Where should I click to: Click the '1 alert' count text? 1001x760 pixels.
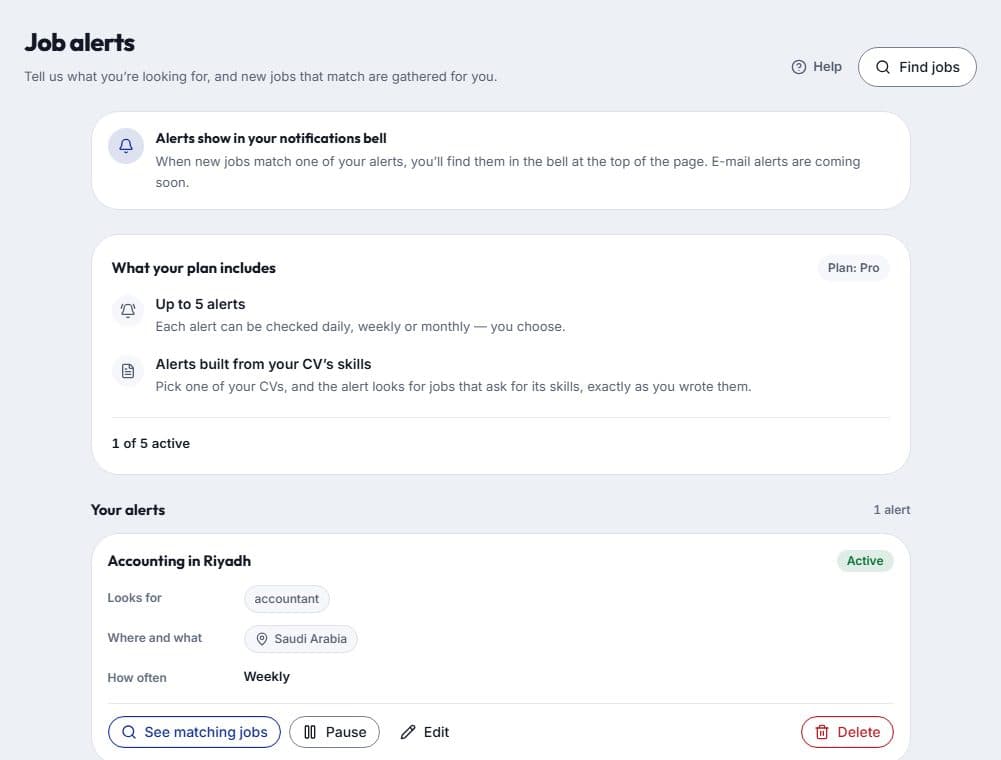click(891, 510)
